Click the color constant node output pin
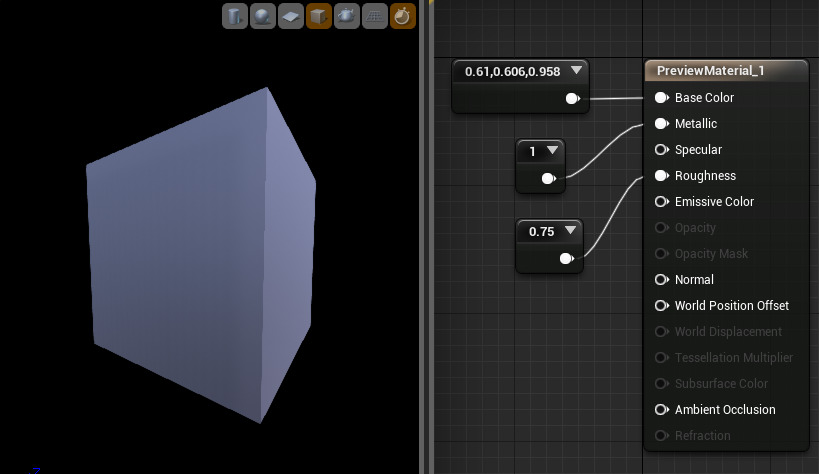 click(x=572, y=98)
